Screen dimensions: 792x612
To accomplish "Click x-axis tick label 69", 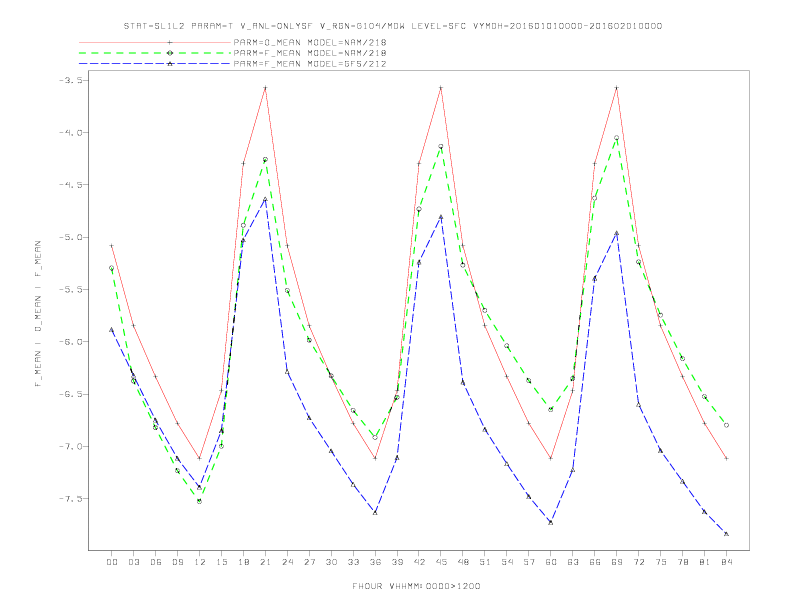I will [617, 562].
